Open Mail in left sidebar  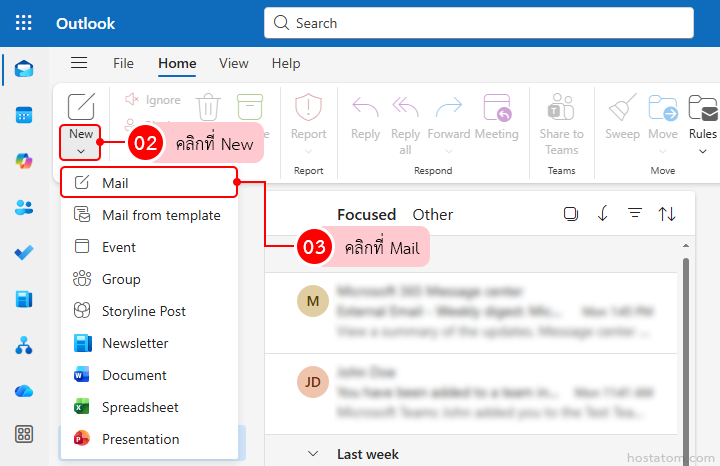[x=24, y=69]
